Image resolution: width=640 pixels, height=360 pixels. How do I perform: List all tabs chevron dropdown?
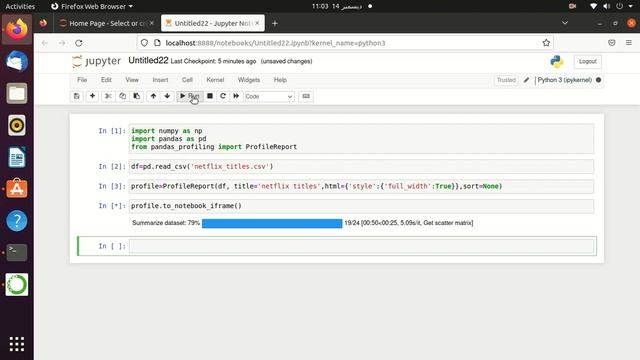pos(565,23)
